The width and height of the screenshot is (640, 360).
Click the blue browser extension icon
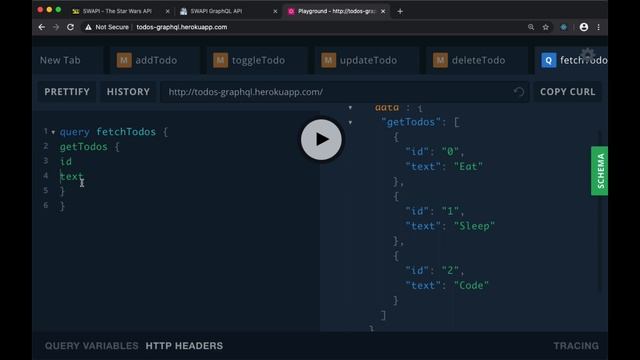(x=564, y=27)
